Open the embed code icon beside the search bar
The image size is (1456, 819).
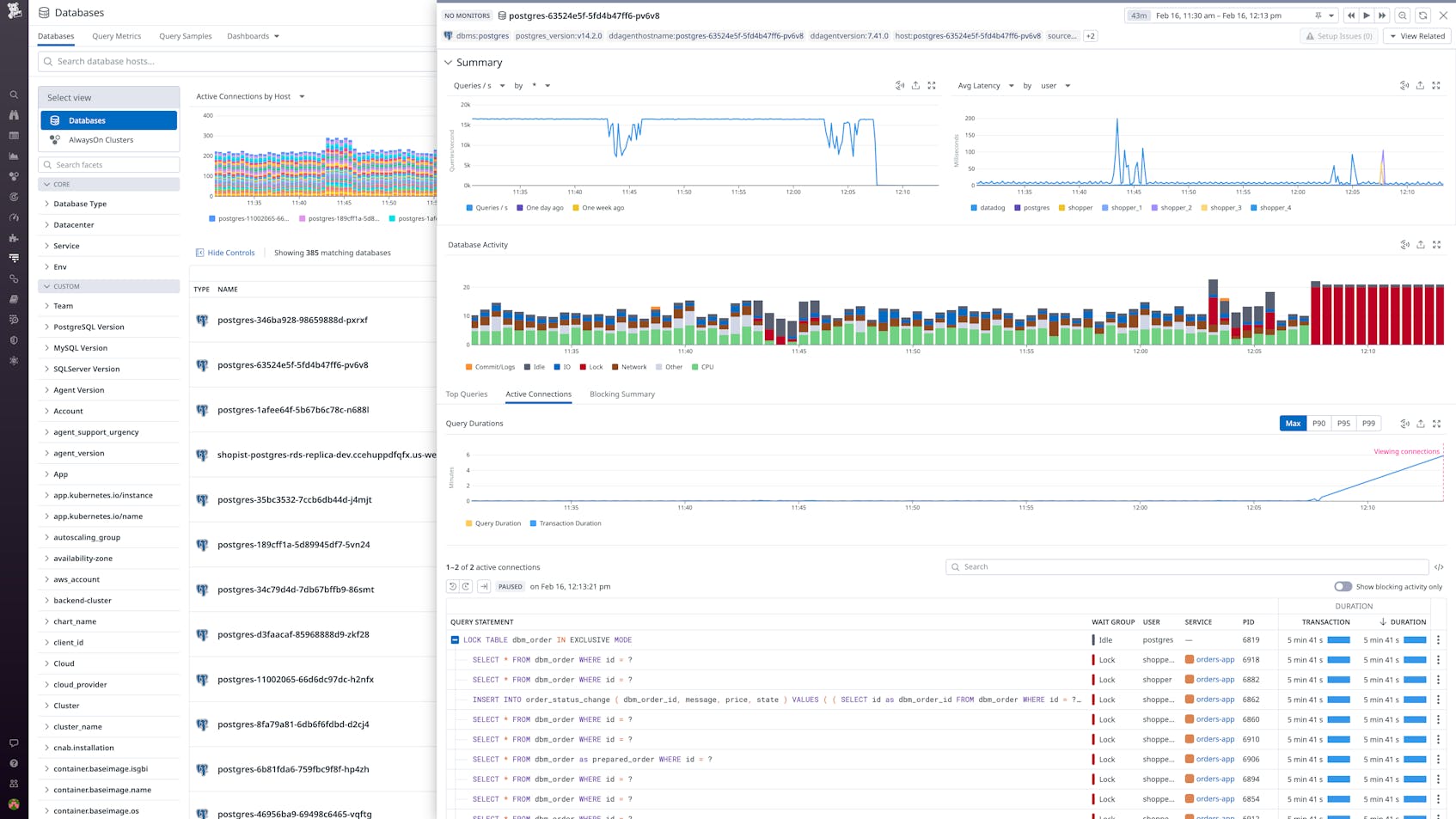[x=1441, y=566]
